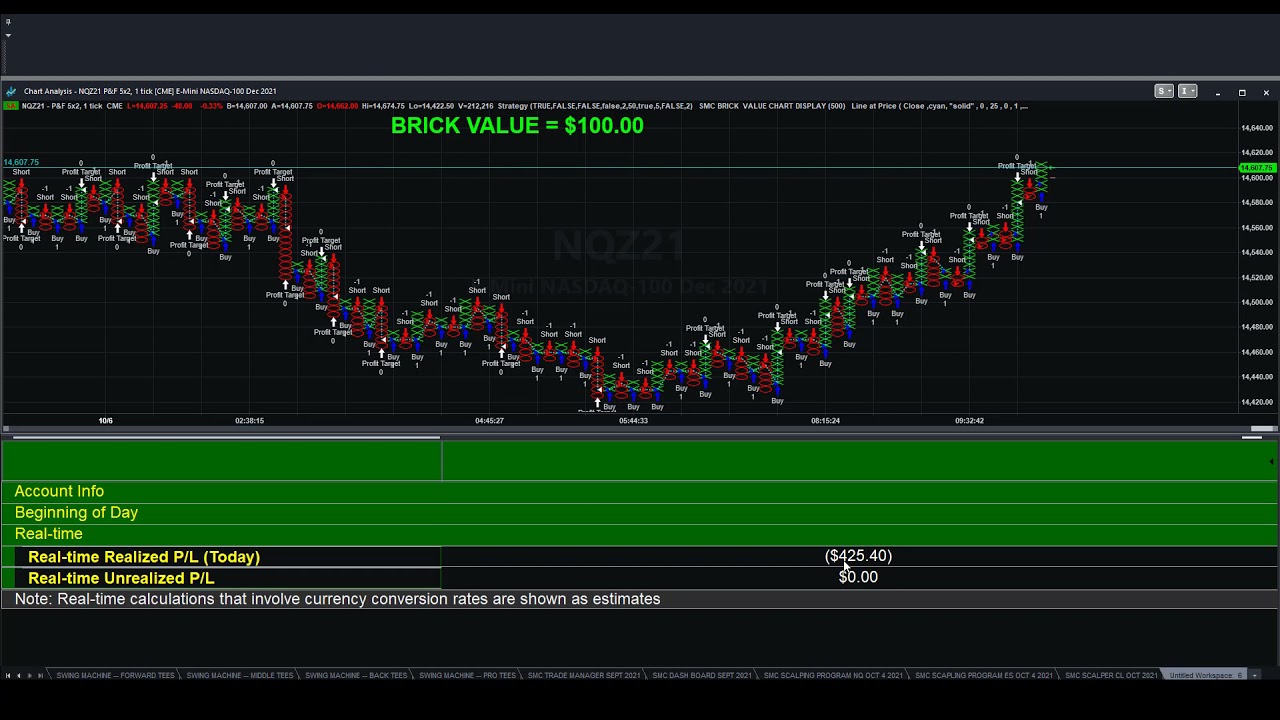Image resolution: width=1280 pixels, height=720 pixels.
Task: Jump to last workspace tab arrow
Action: click(40, 675)
